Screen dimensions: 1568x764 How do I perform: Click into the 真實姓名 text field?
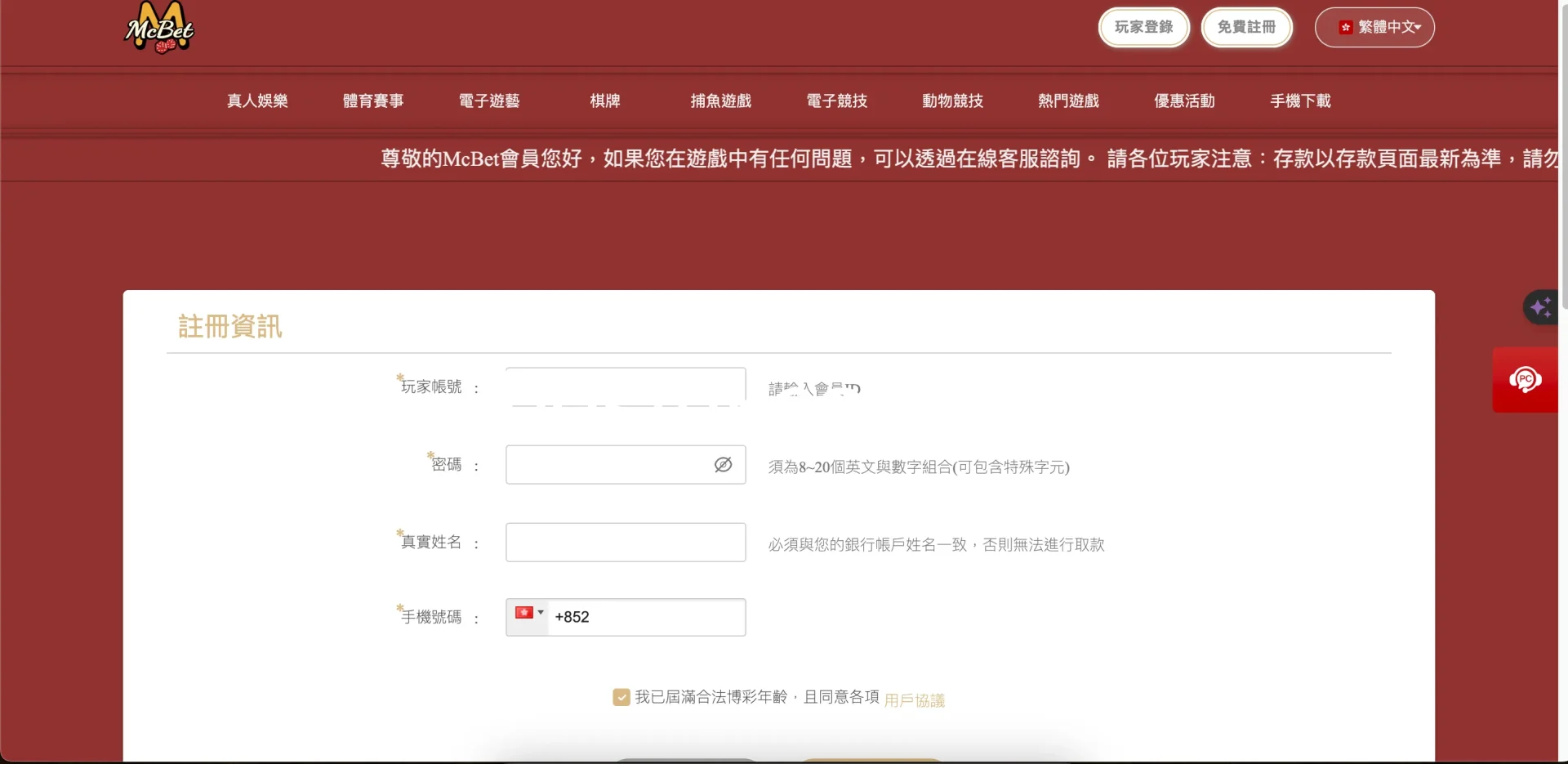(x=626, y=543)
